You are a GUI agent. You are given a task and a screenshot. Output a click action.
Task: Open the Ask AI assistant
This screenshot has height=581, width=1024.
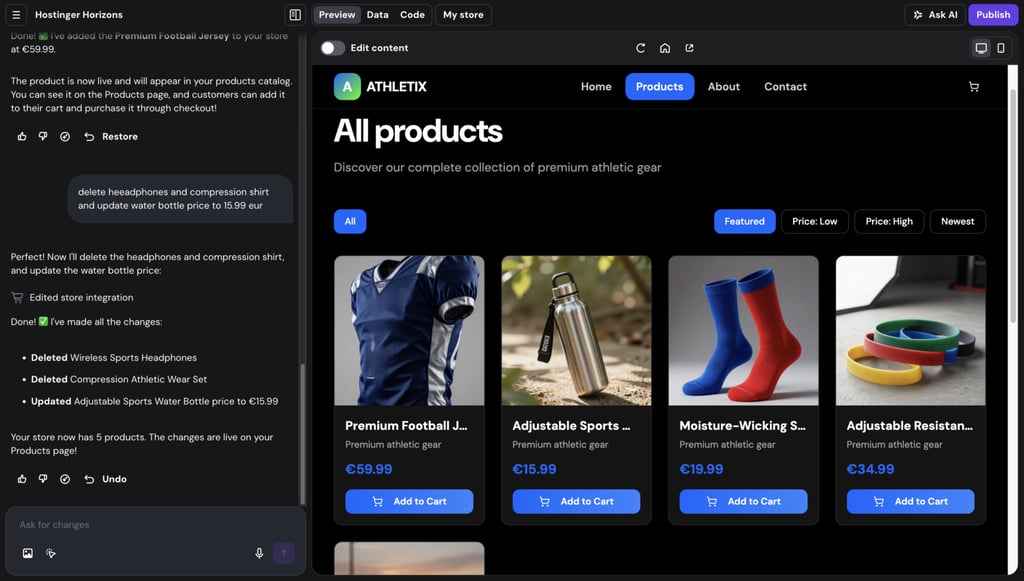pyautogui.click(x=935, y=14)
